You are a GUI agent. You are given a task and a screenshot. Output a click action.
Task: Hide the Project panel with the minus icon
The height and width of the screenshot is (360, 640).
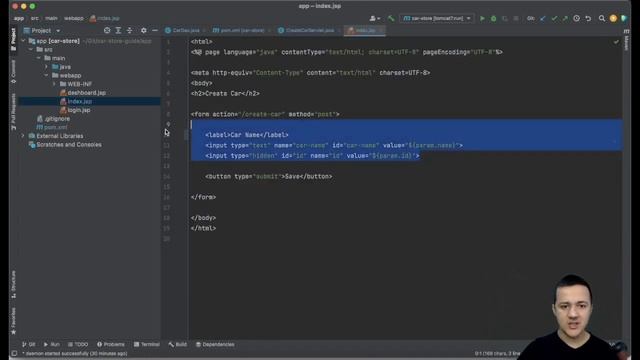[155, 30]
